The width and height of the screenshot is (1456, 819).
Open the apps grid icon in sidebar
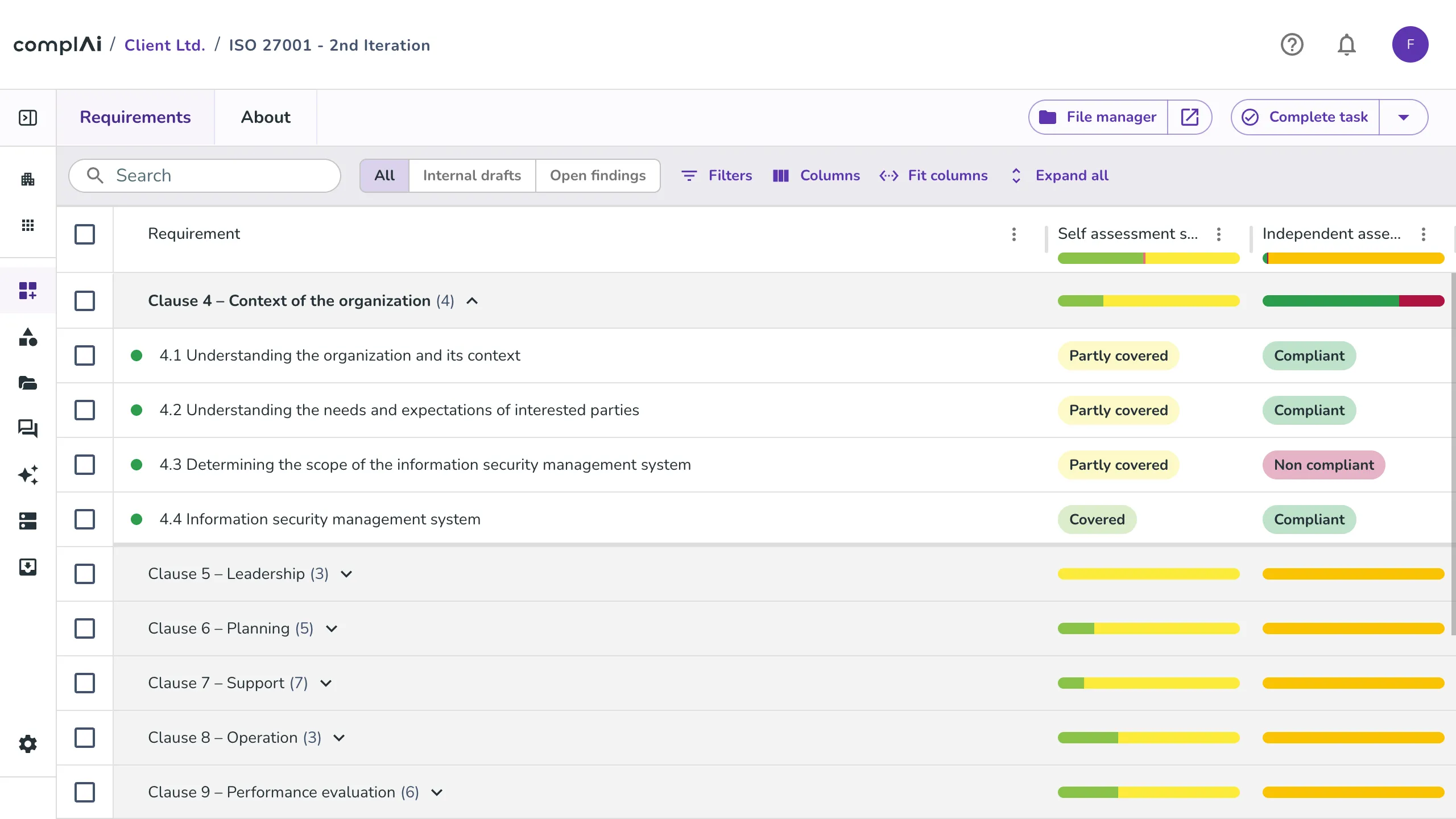click(x=28, y=225)
